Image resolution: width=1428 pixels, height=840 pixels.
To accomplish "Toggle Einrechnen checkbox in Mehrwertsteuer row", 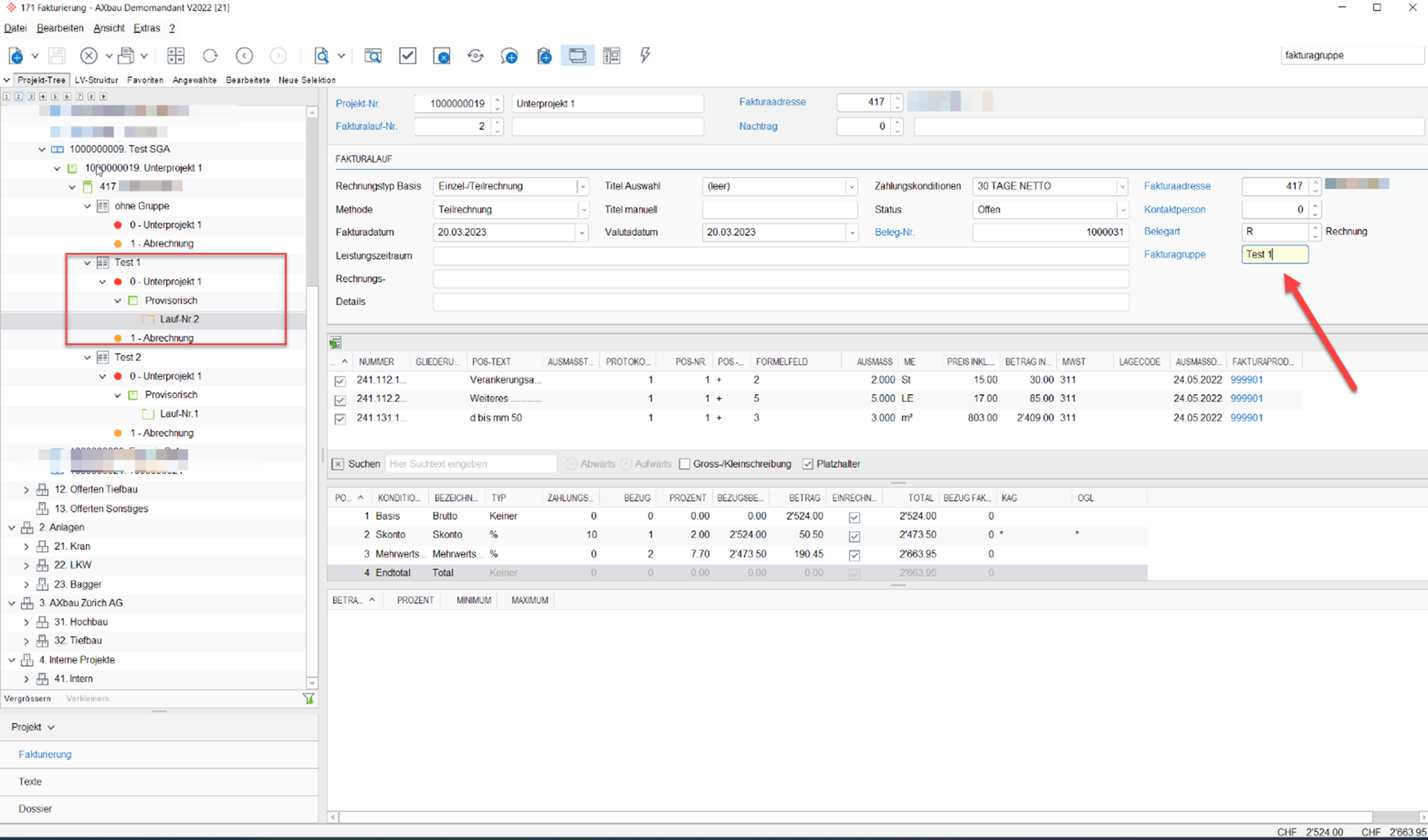I will [x=854, y=555].
